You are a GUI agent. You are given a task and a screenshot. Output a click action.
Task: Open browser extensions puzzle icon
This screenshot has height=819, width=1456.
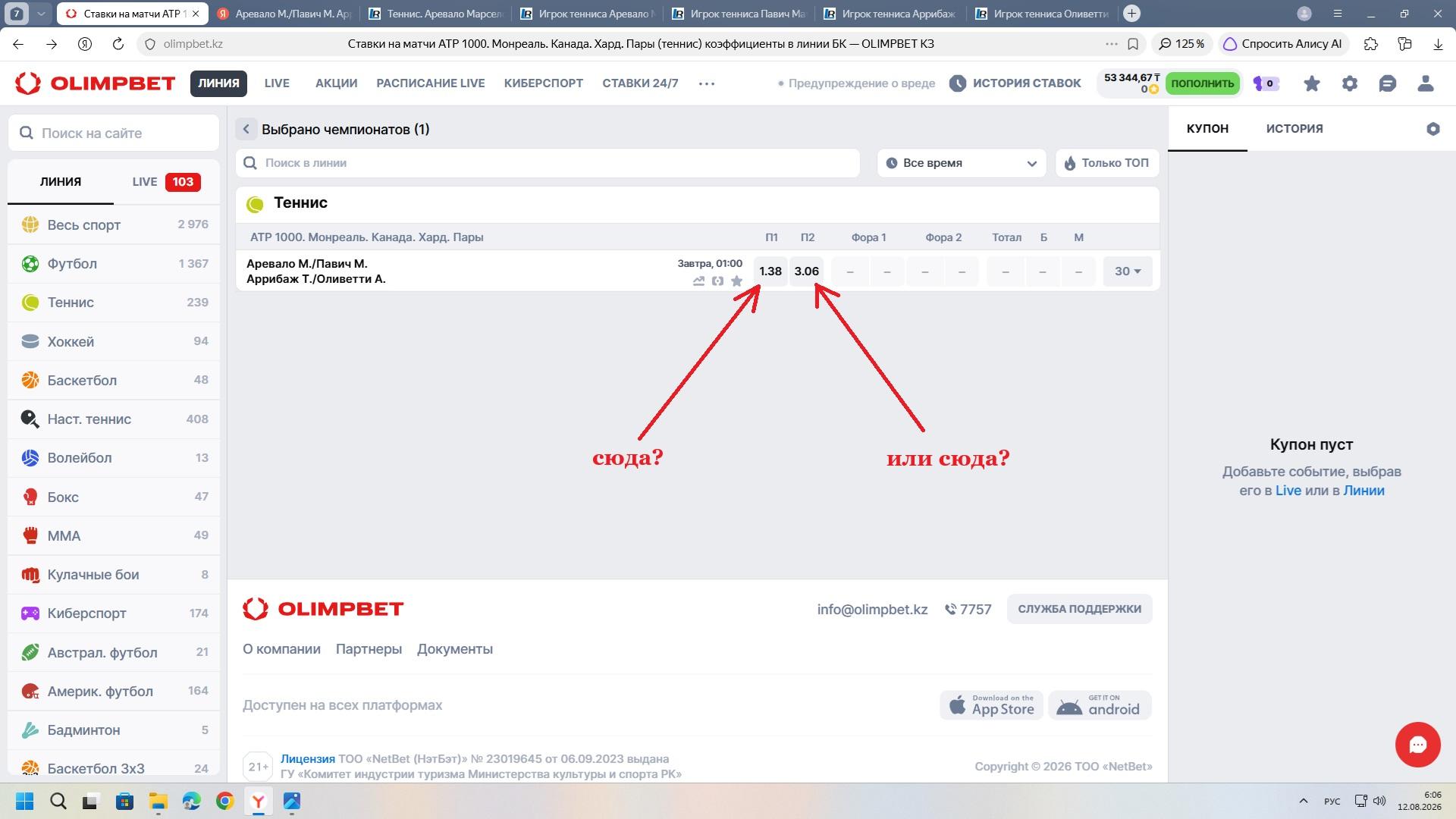[1371, 44]
